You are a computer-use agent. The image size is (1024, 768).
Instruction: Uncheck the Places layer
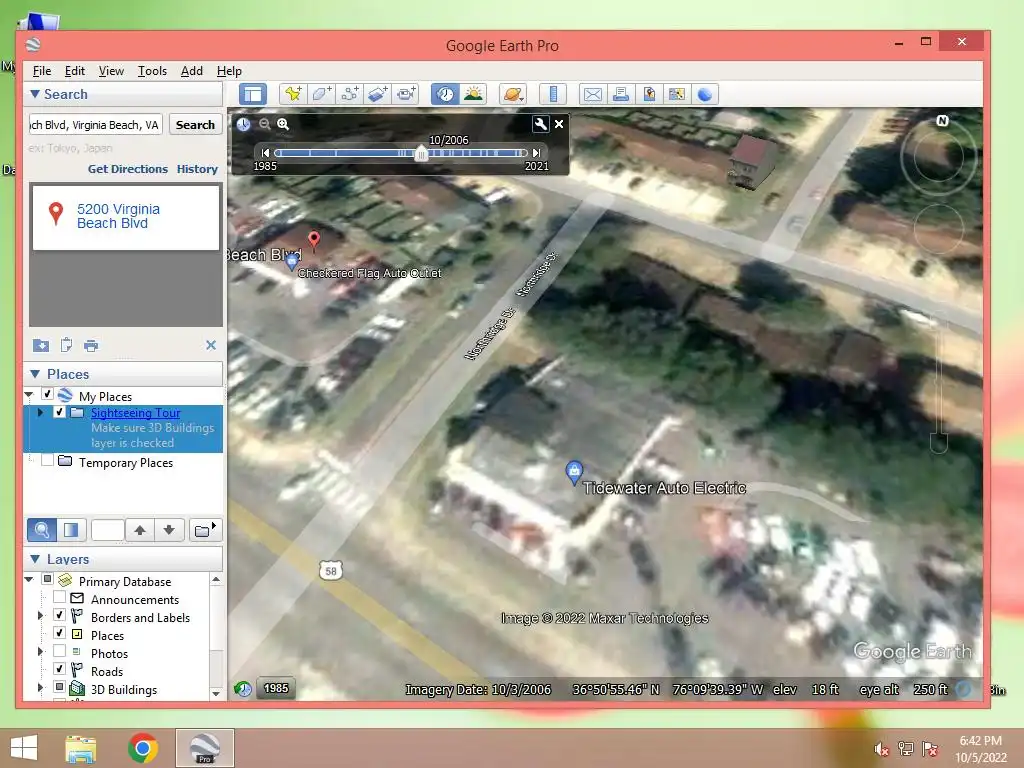coord(59,633)
